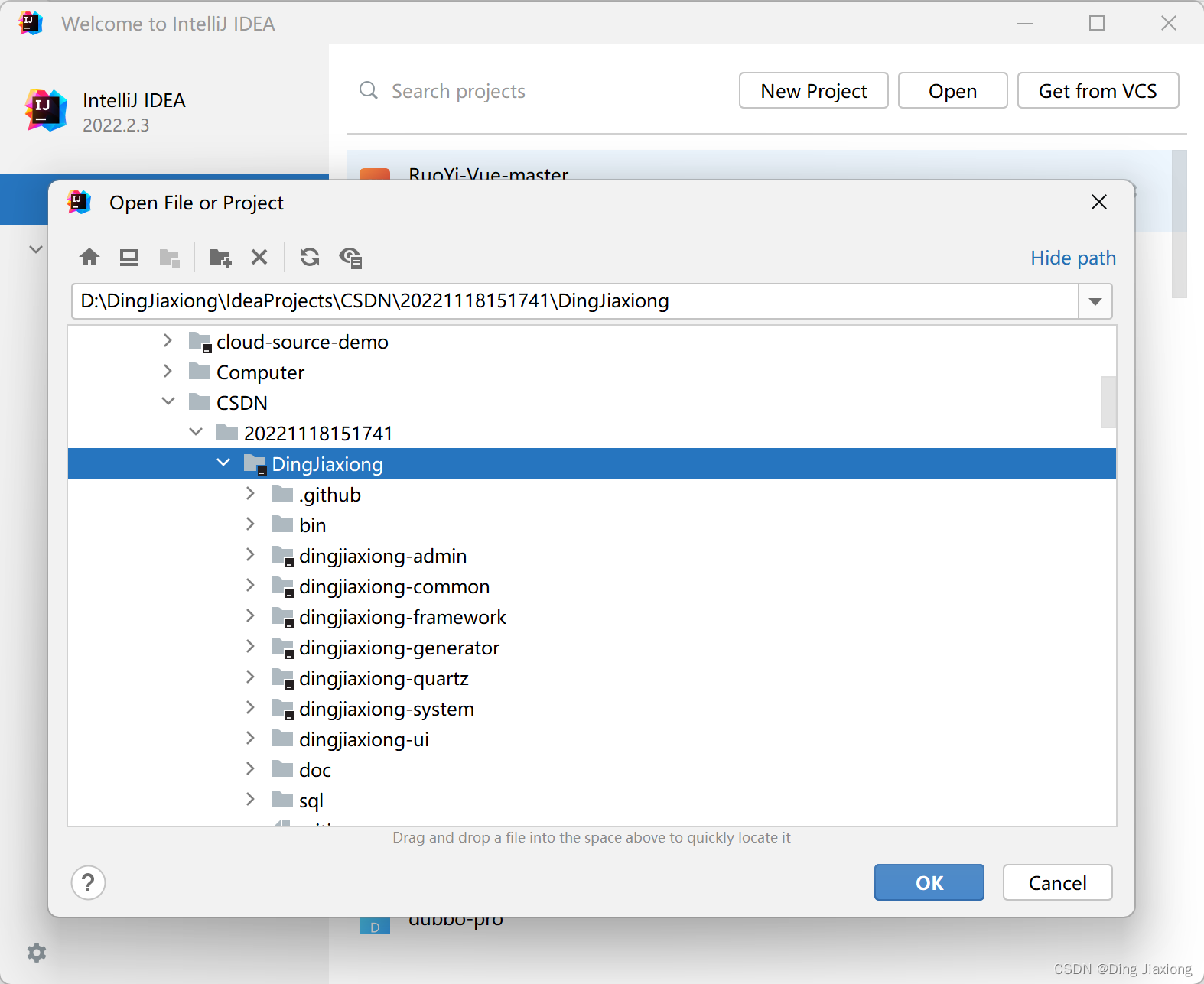
Task: Collapse the CSDN folder
Action: point(168,401)
